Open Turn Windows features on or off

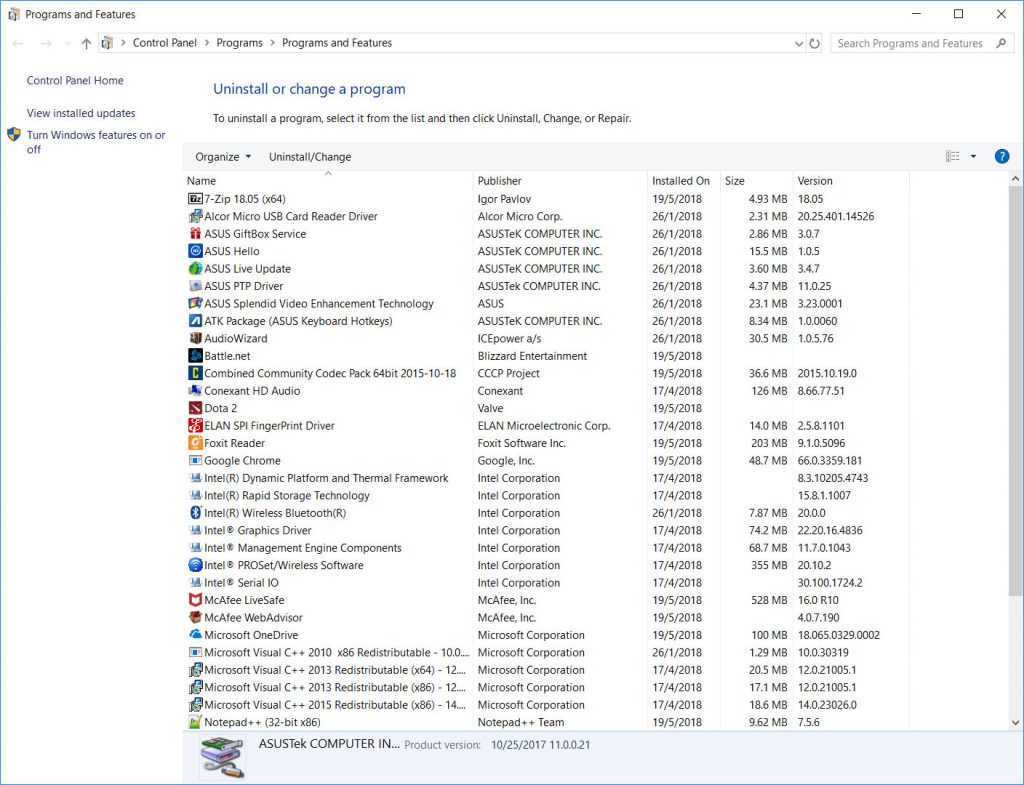click(x=95, y=142)
